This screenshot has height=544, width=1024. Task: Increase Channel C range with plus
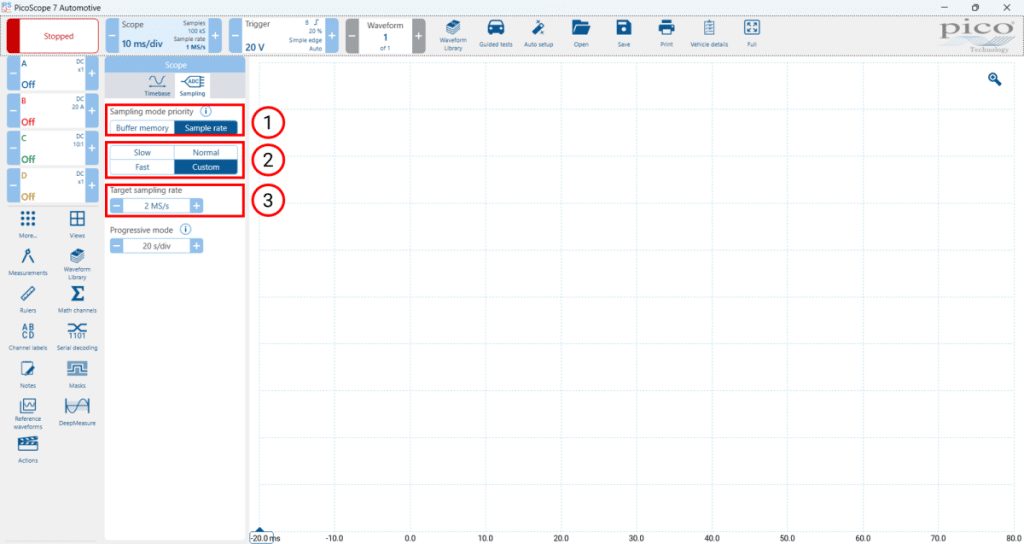(x=92, y=148)
